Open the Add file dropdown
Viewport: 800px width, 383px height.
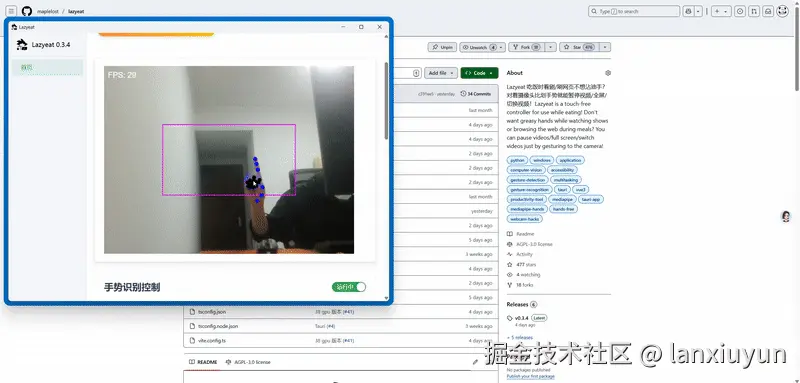tap(441, 73)
